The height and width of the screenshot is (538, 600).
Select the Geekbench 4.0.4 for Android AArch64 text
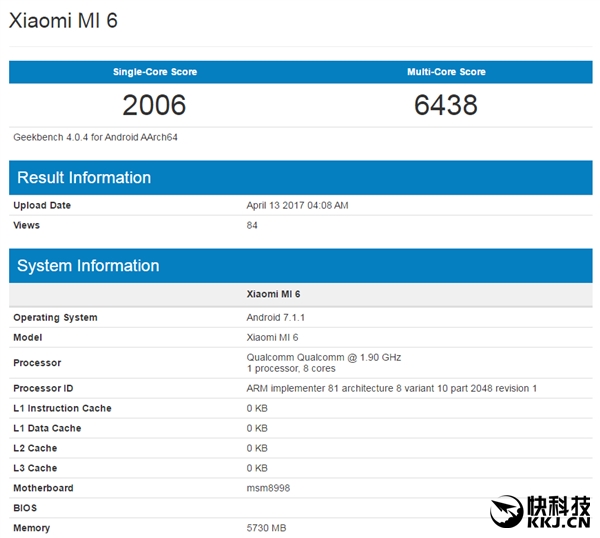95,137
